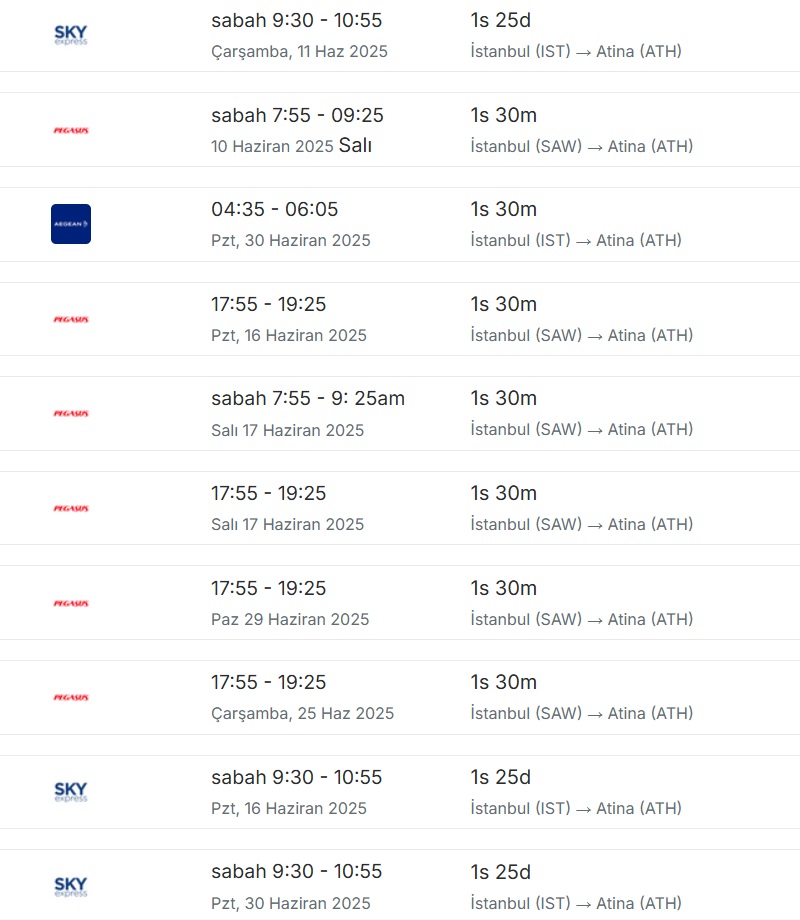Image resolution: width=800 pixels, height=920 pixels.
Task: Click the Aegean airline logo
Action: [x=71, y=224]
